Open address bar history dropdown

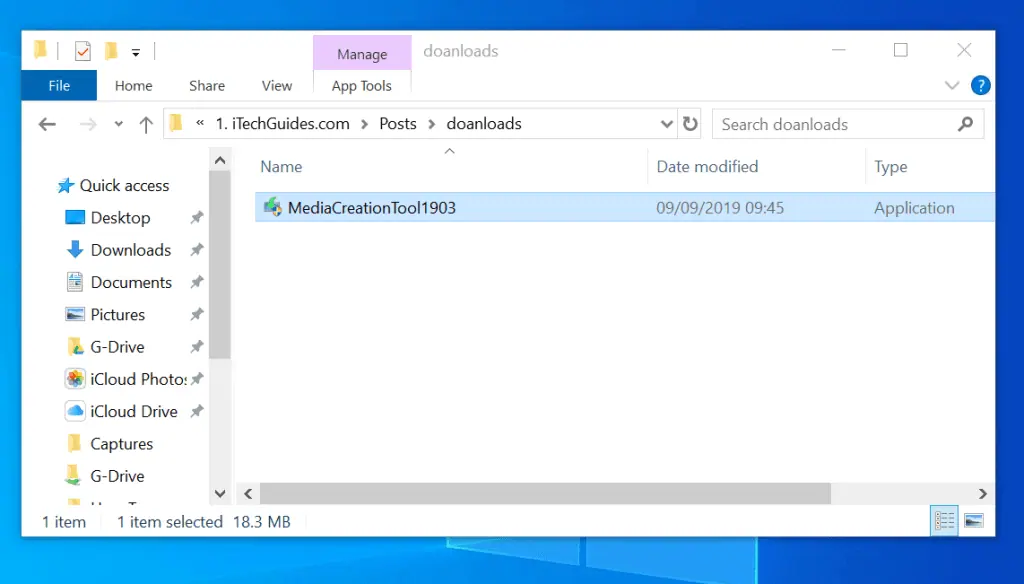pos(666,124)
